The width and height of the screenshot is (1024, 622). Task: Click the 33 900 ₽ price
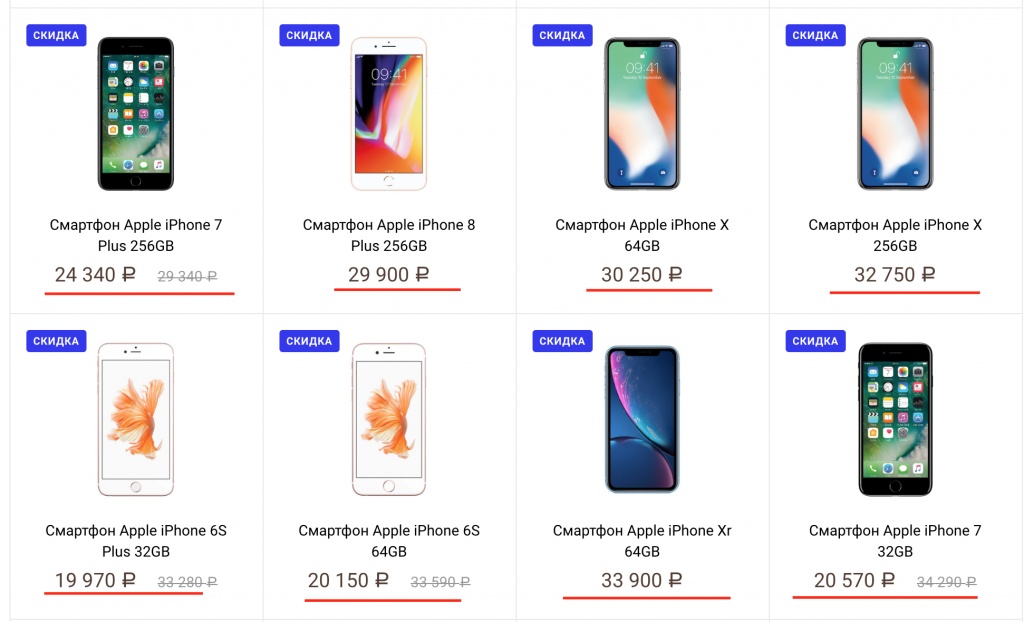(x=642, y=580)
